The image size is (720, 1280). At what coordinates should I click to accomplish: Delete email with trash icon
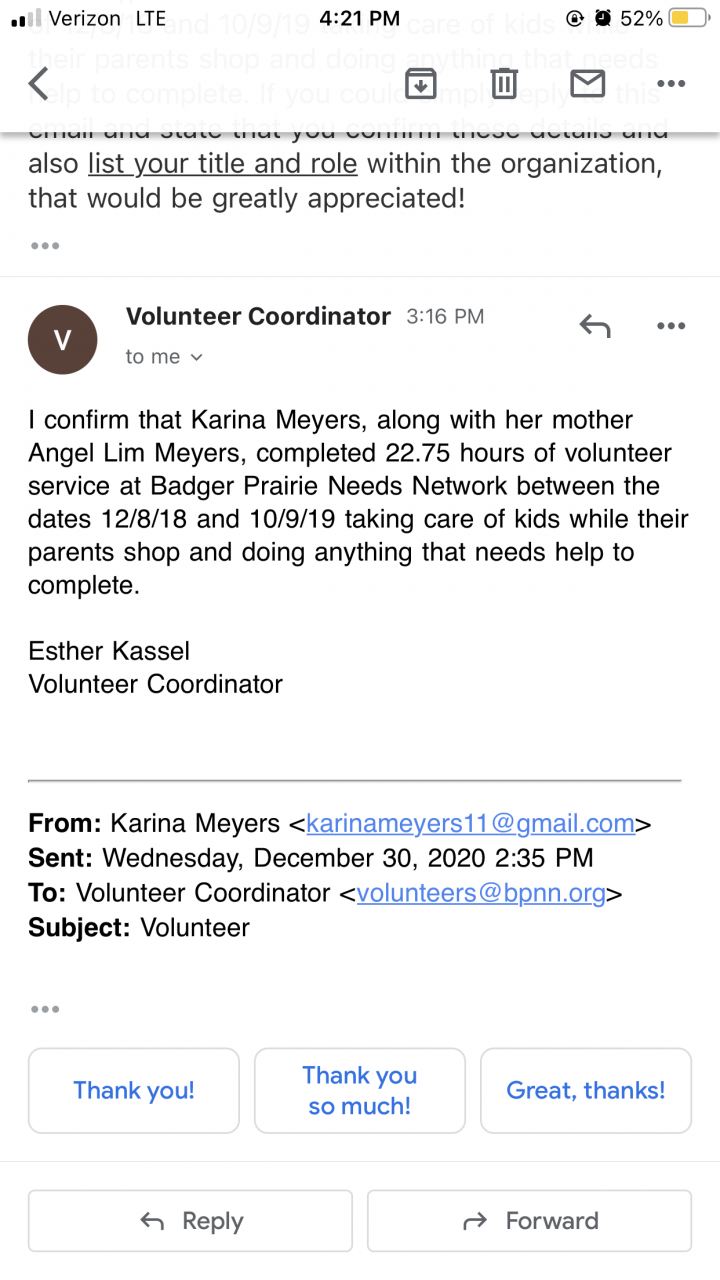(505, 84)
